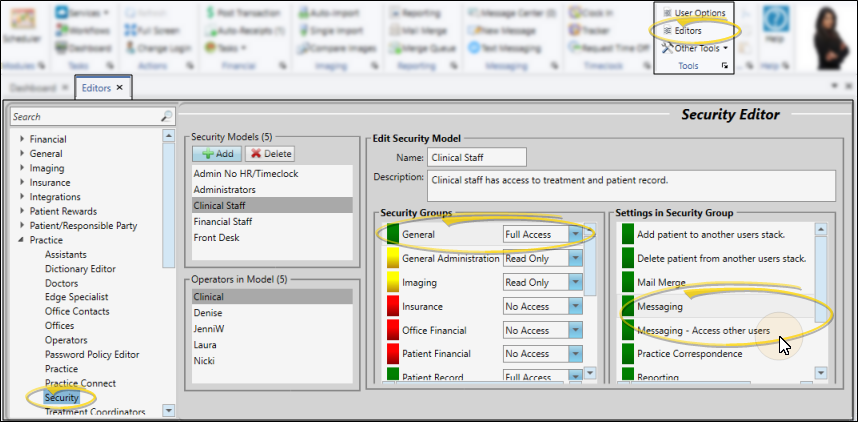
Task: Click the search magnifier icon
Action: [x=166, y=117]
